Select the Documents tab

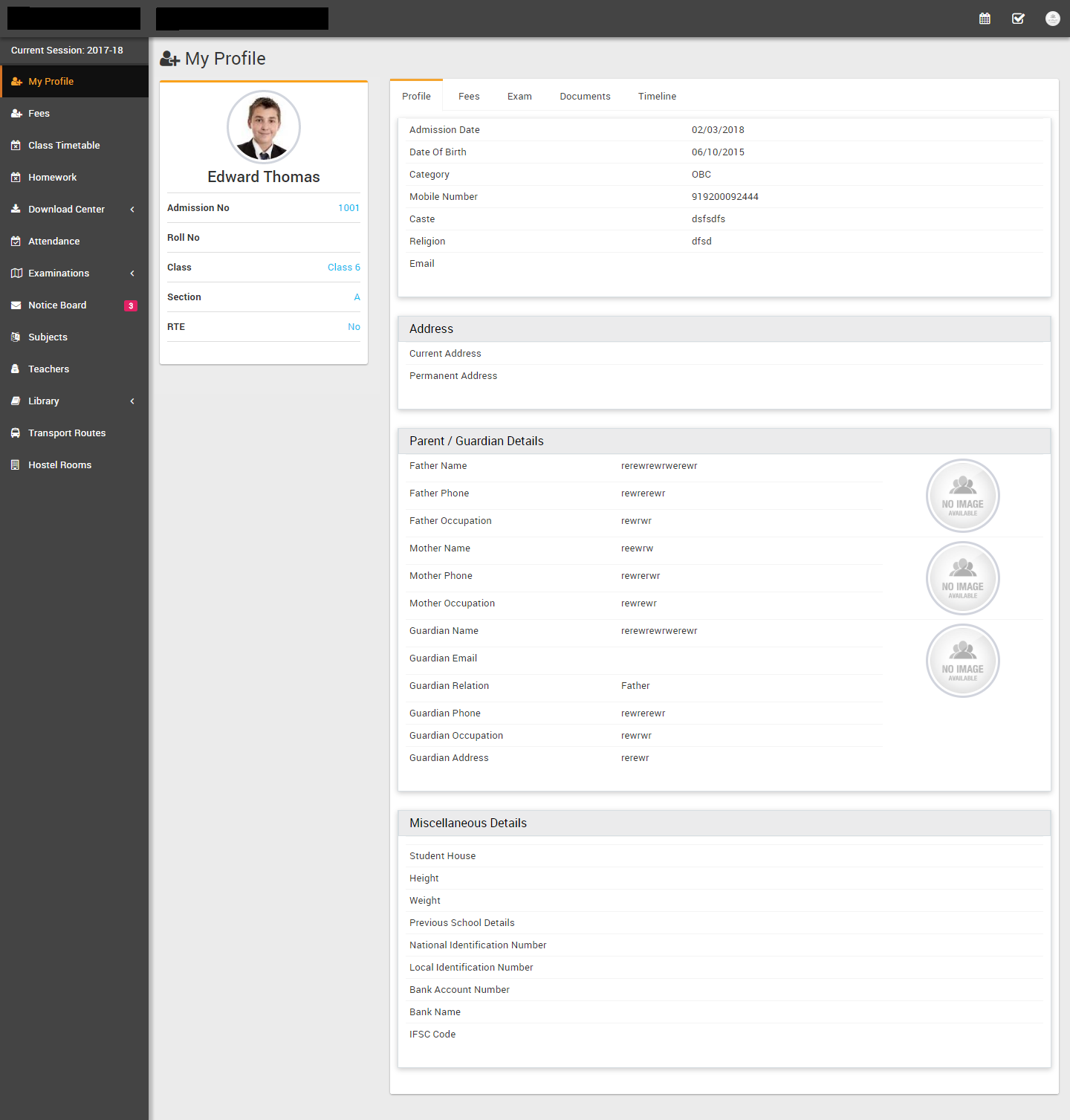[x=585, y=97]
